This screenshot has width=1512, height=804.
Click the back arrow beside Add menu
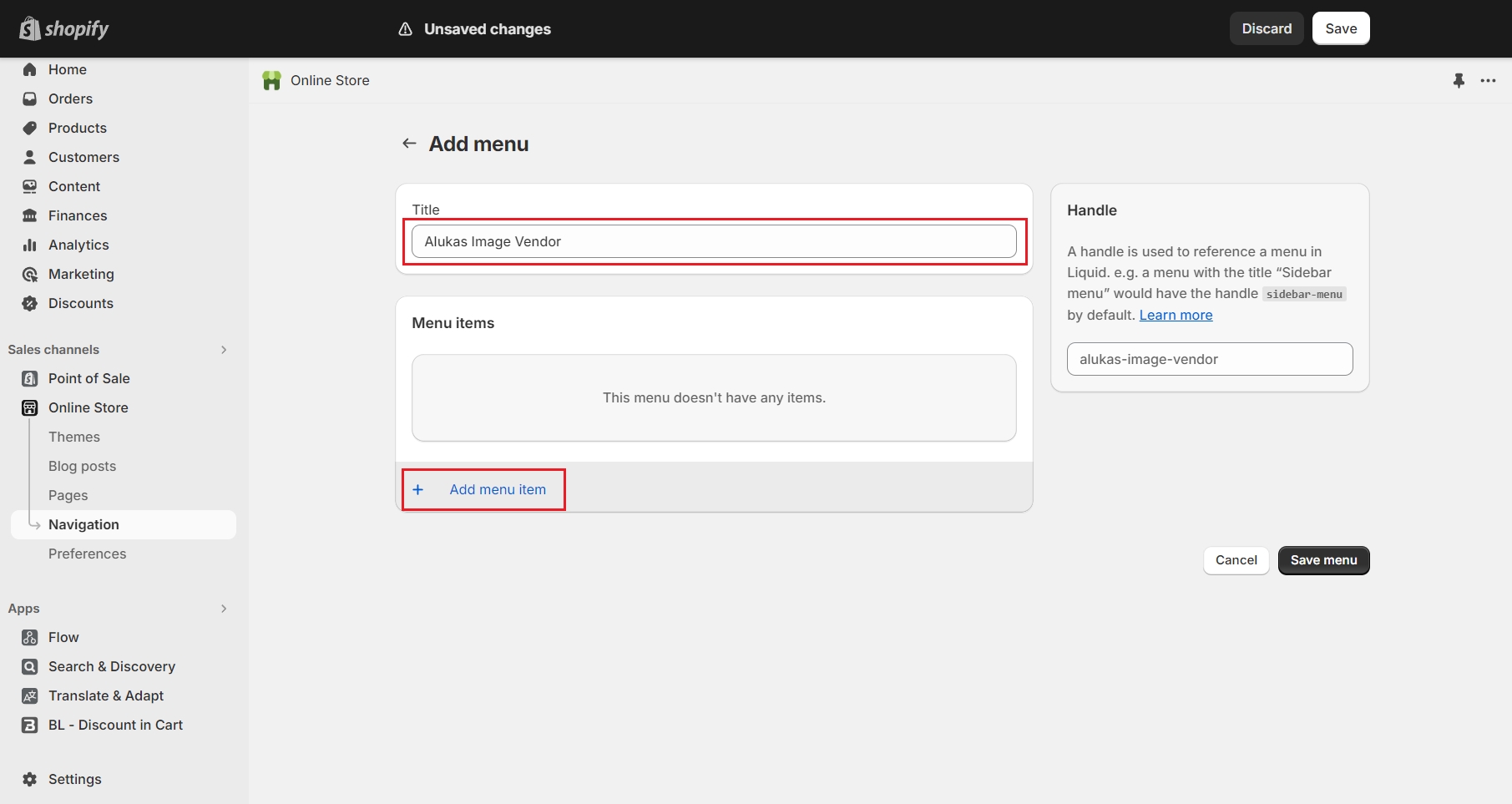(409, 144)
